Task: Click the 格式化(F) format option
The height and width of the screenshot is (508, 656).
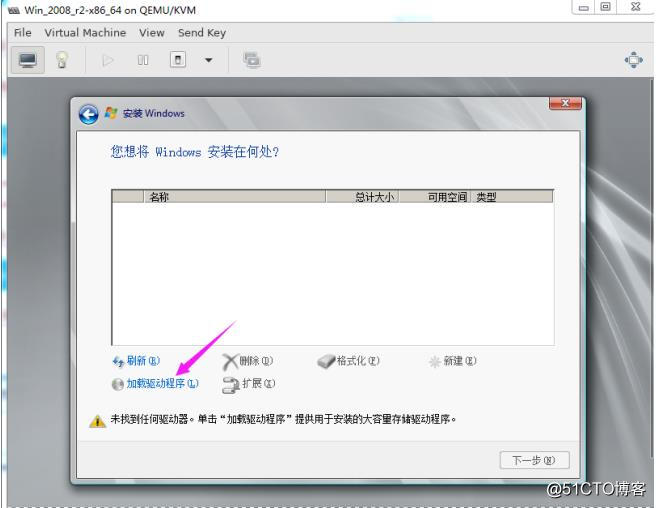Action: (x=348, y=361)
